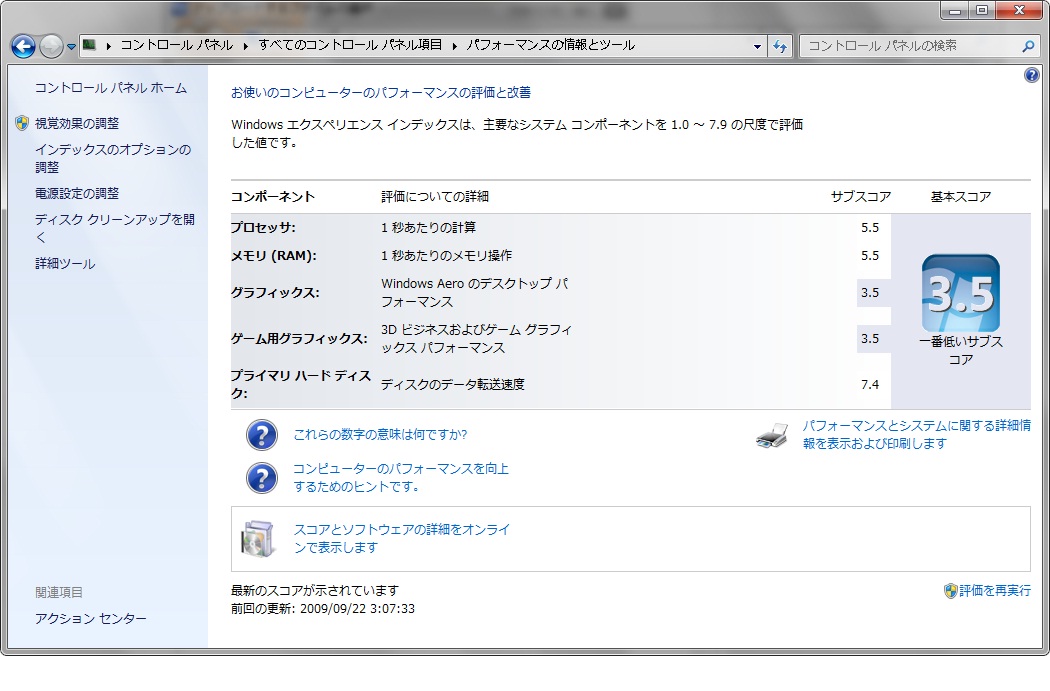
Task: Open ディスク クリーンアップを開く link
Action: pyautogui.click(x=115, y=228)
